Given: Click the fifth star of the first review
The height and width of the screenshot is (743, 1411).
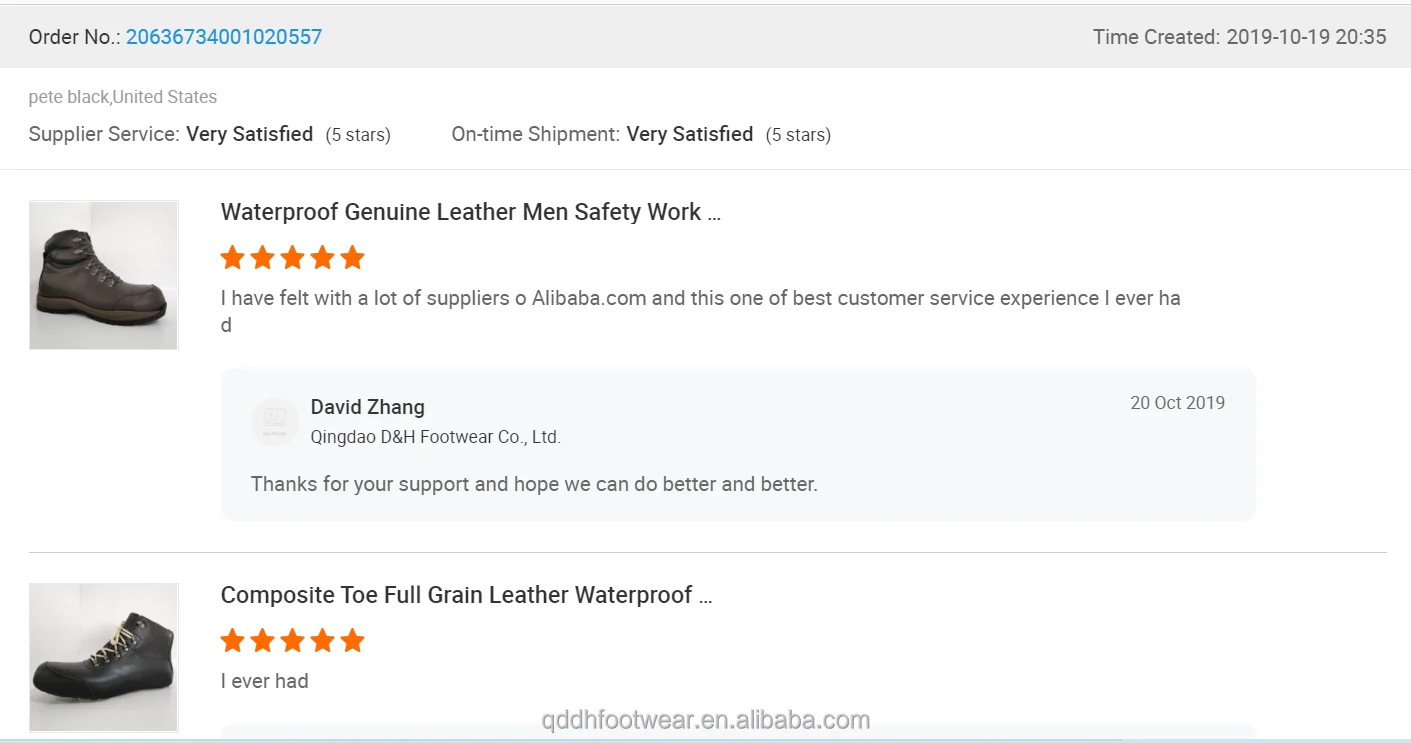Looking at the screenshot, I should coord(352,258).
